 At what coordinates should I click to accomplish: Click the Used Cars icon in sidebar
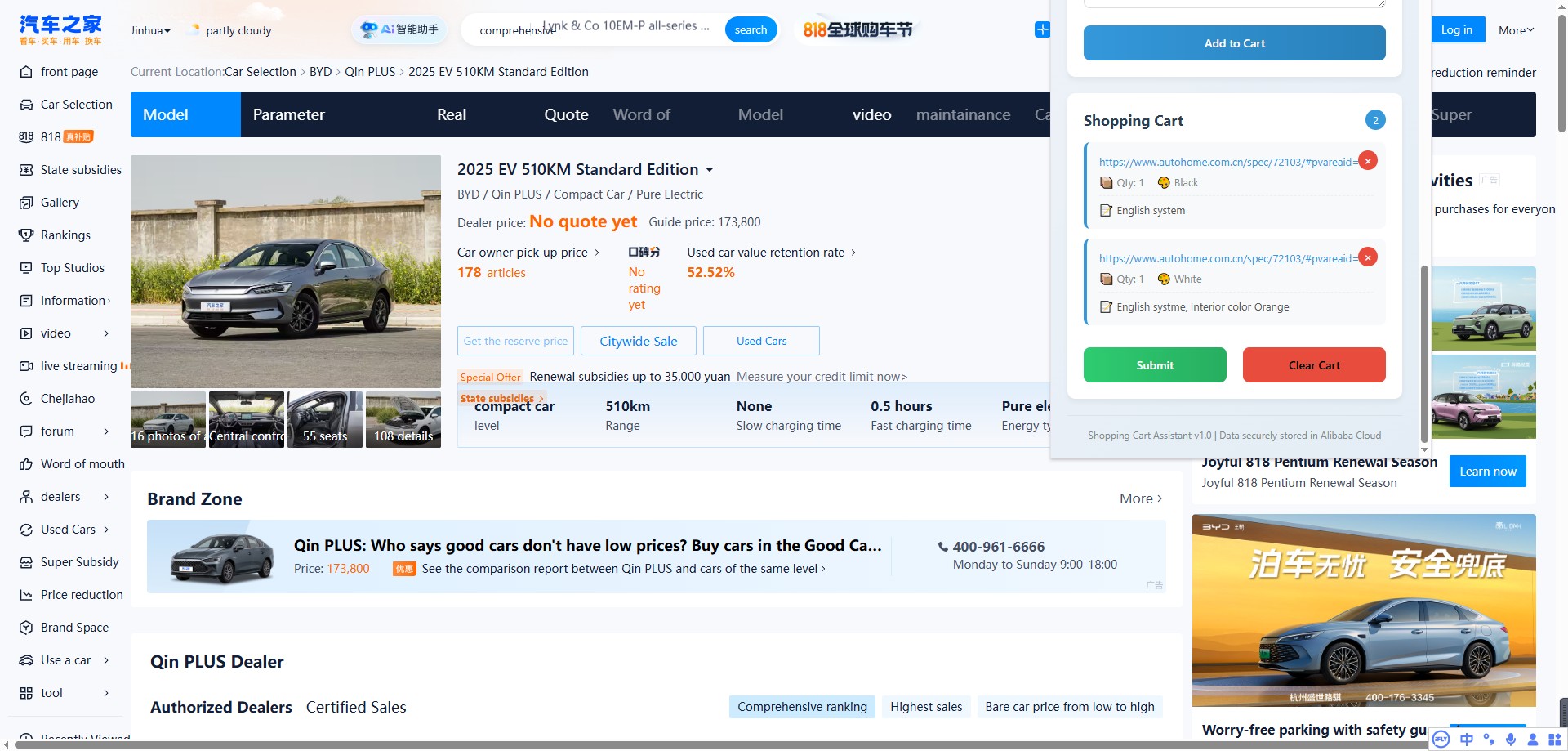[x=26, y=530]
